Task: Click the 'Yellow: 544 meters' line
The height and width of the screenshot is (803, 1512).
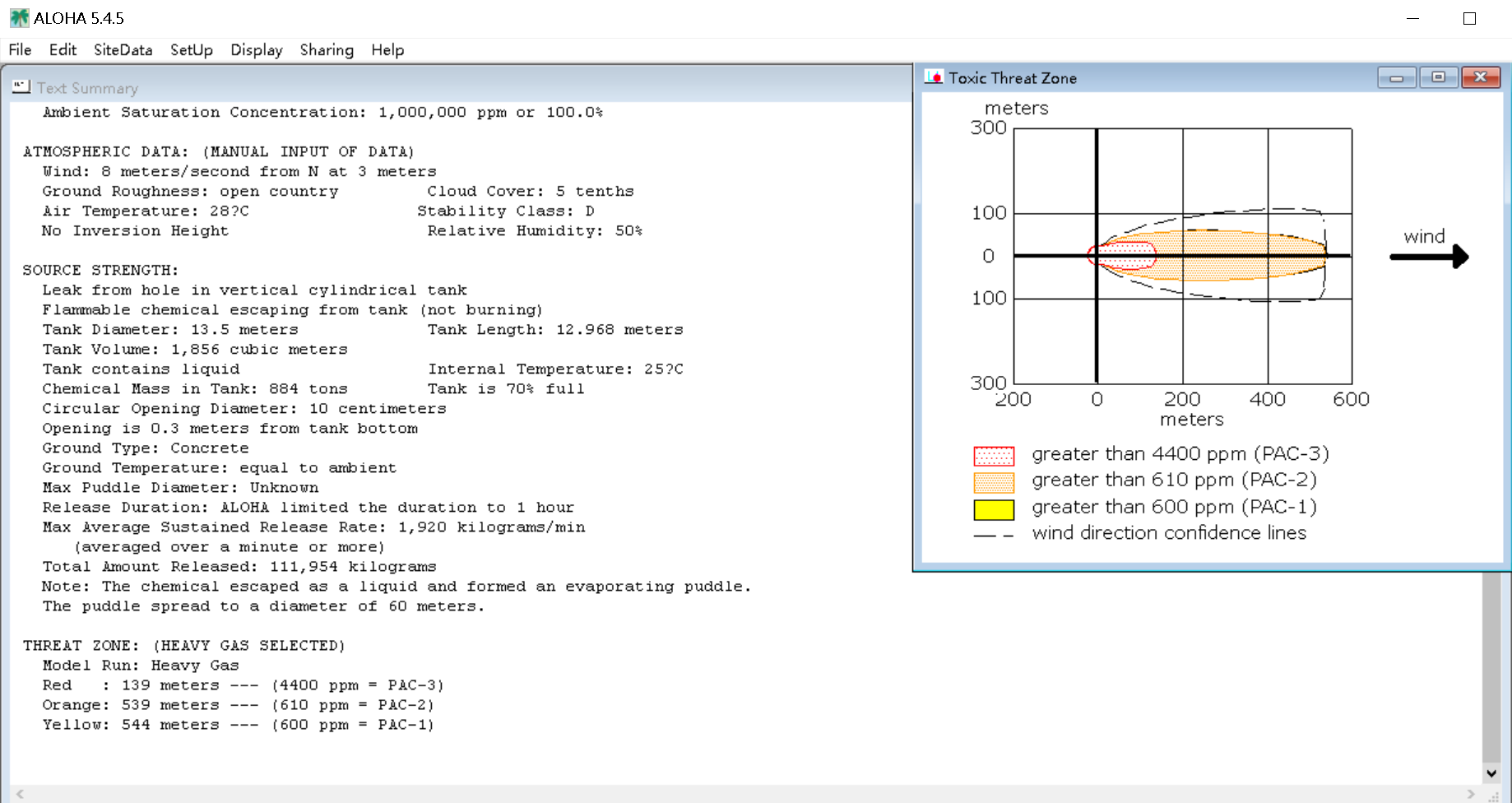Action: [x=238, y=724]
